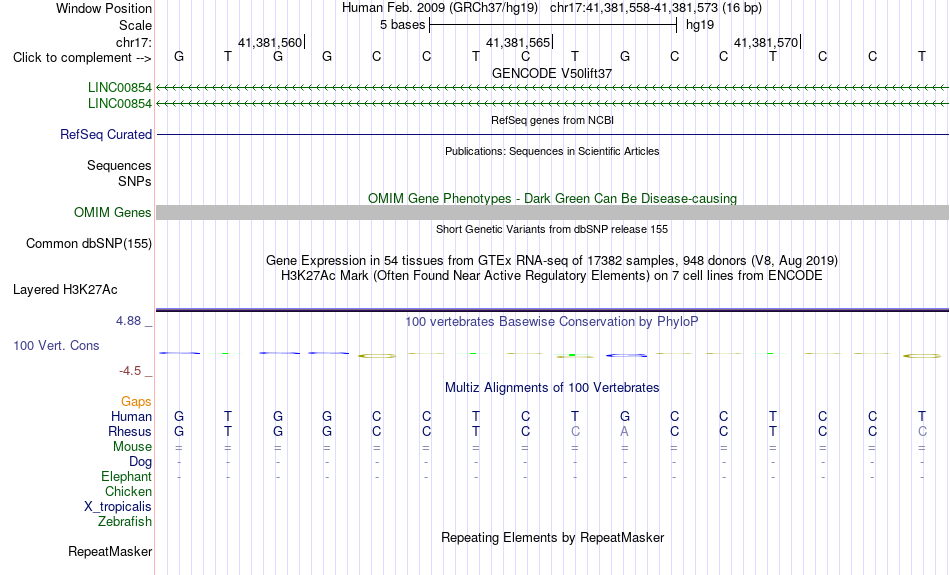
Task: Click 'Publications: Sequences in Scientific Articles' title
Action: [552, 151]
